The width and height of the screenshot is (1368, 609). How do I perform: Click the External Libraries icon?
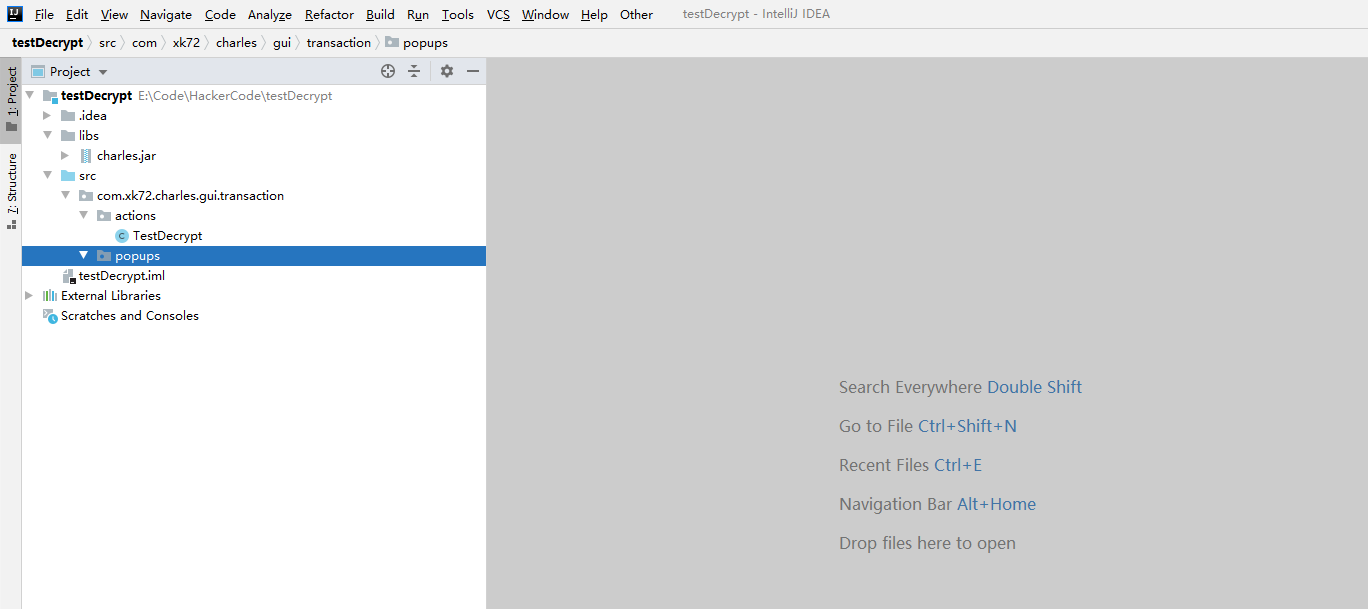(x=50, y=296)
